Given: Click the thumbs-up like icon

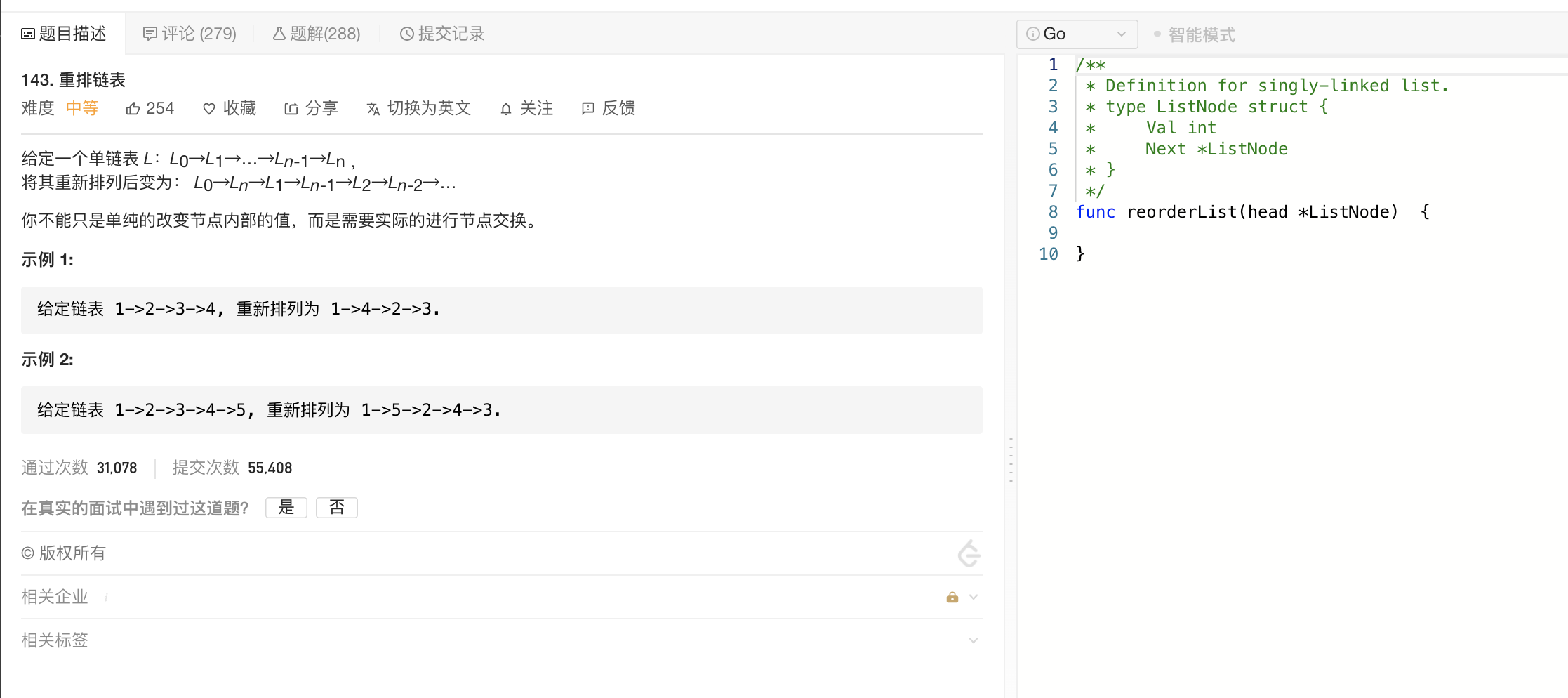Looking at the screenshot, I should coord(133,109).
